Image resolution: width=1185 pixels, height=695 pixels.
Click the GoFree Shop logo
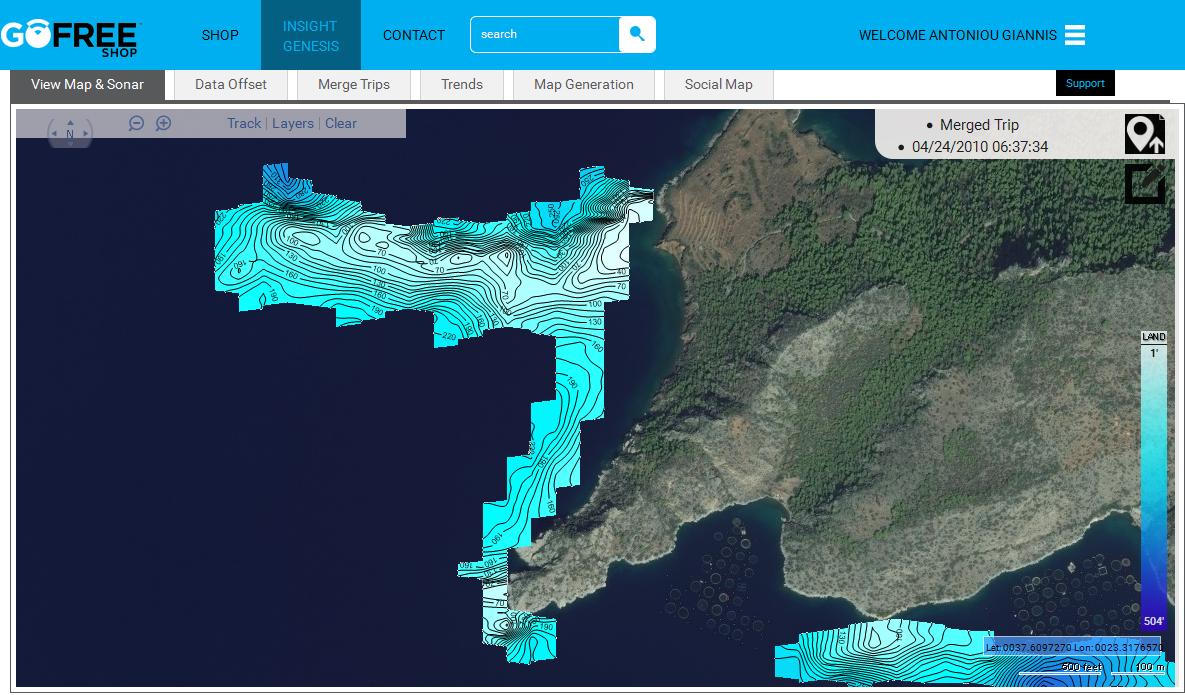70,35
